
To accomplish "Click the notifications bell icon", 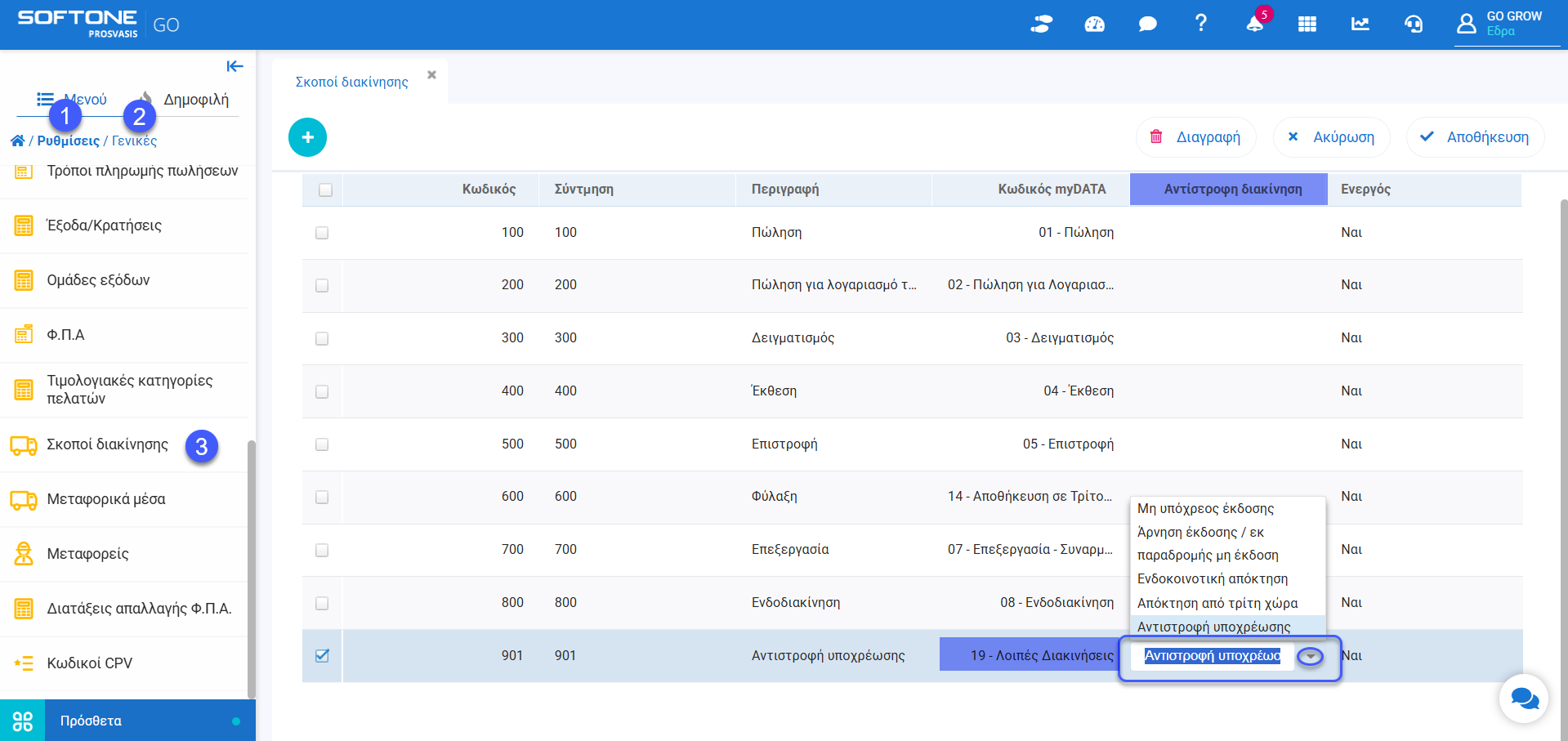I will click(1254, 24).
